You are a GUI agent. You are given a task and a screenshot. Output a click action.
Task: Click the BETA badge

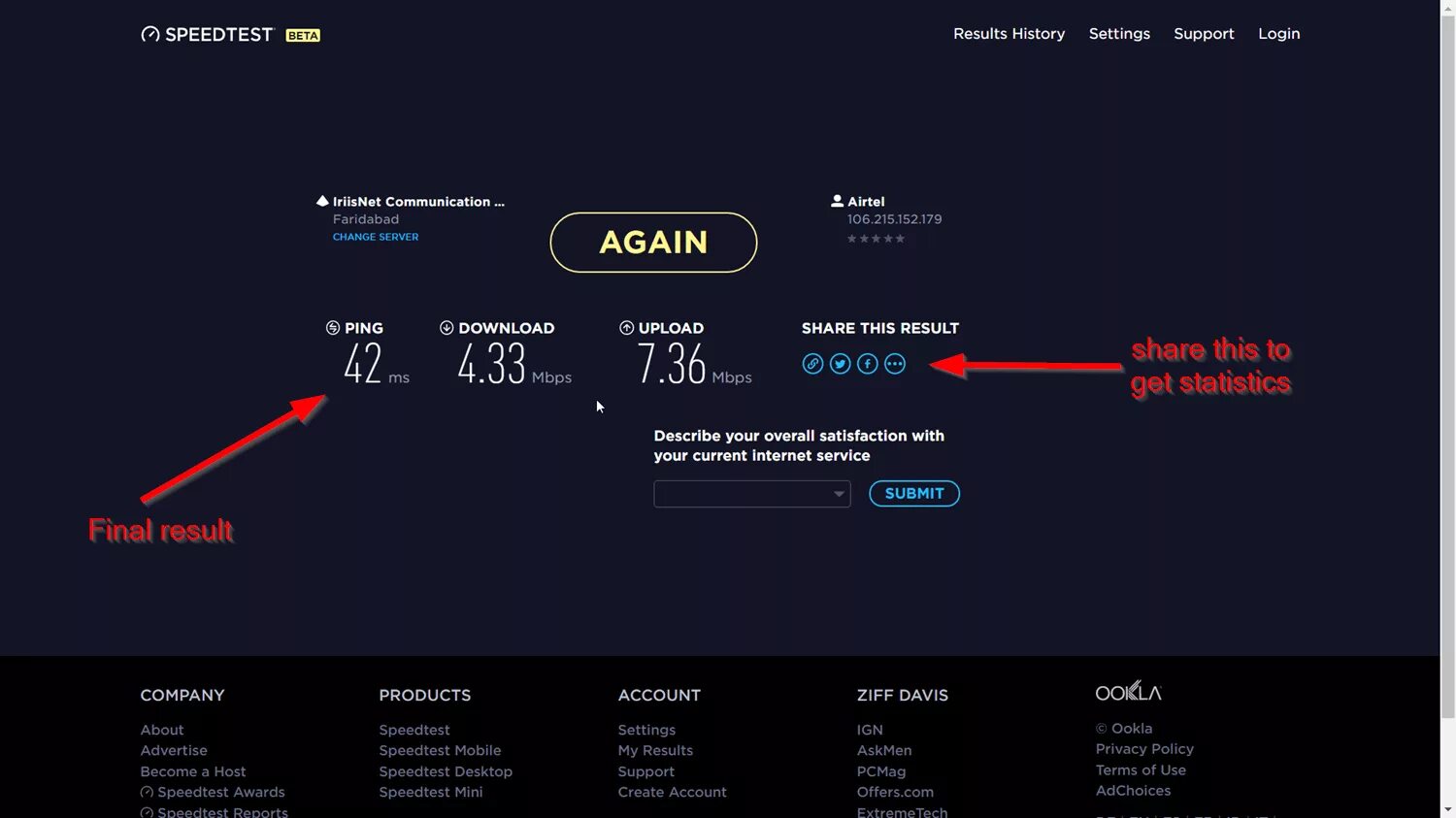pos(303,35)
